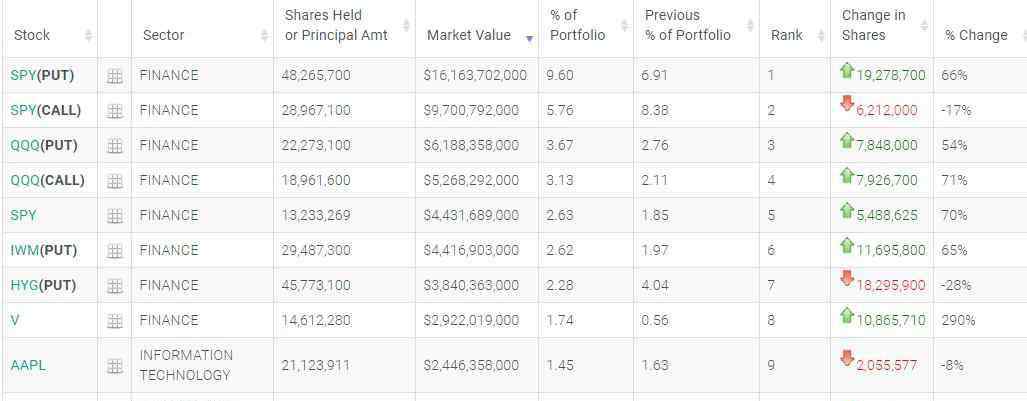Open the AAPL stock link
Screen dimensions: 1027x401
[28, 366]
